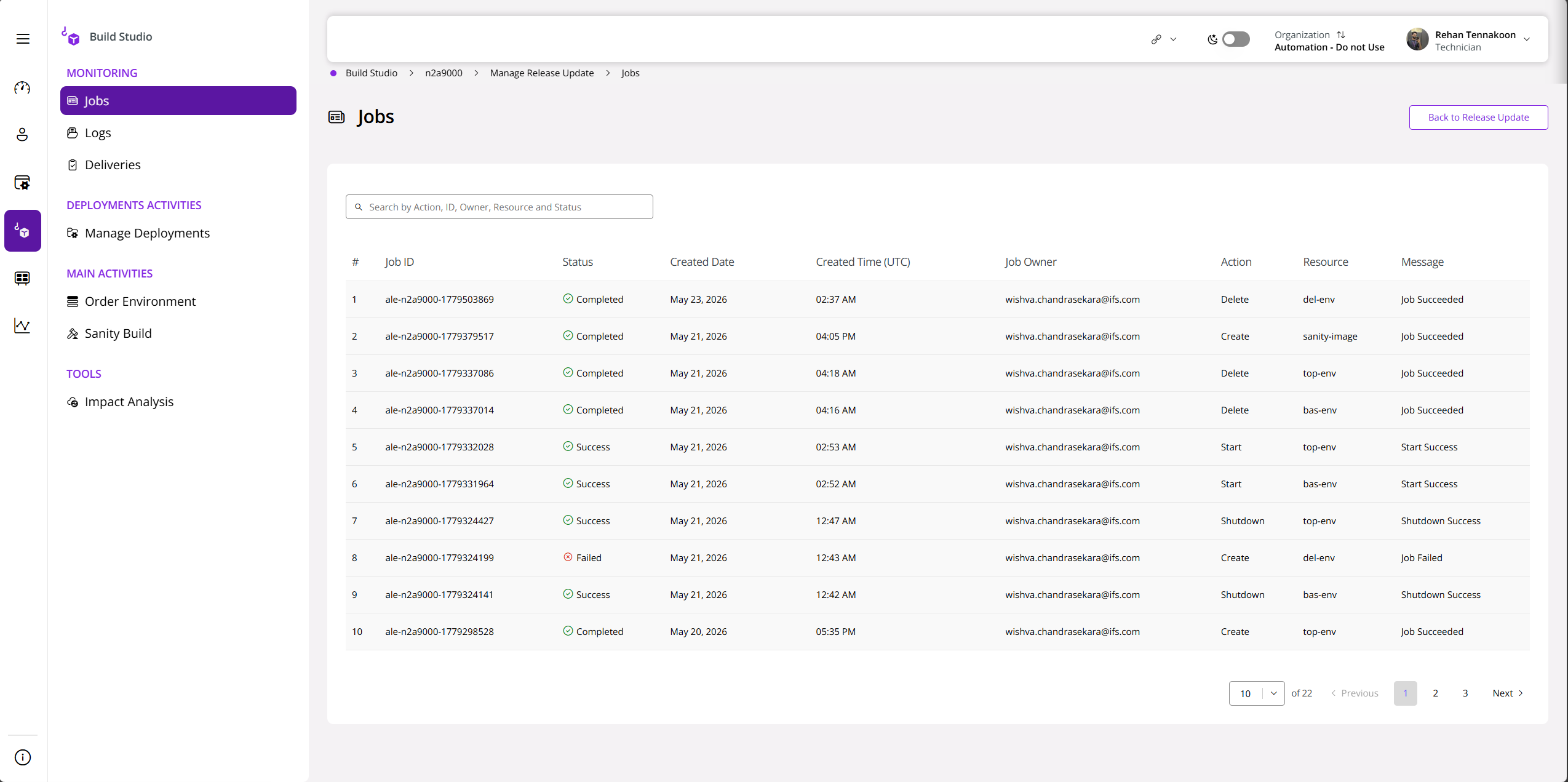1568x782 pixels.
Task: Open the line chart analytics icon
Action: click(22, 325)
